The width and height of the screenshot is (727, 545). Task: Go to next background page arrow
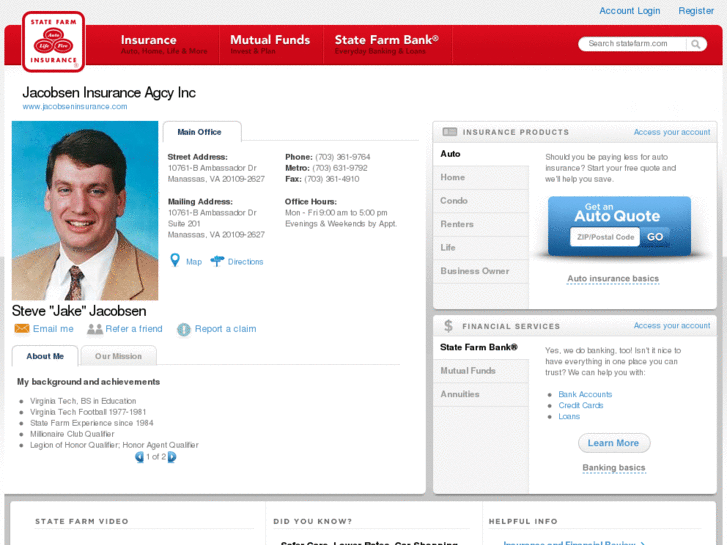(x=172, y=457)
